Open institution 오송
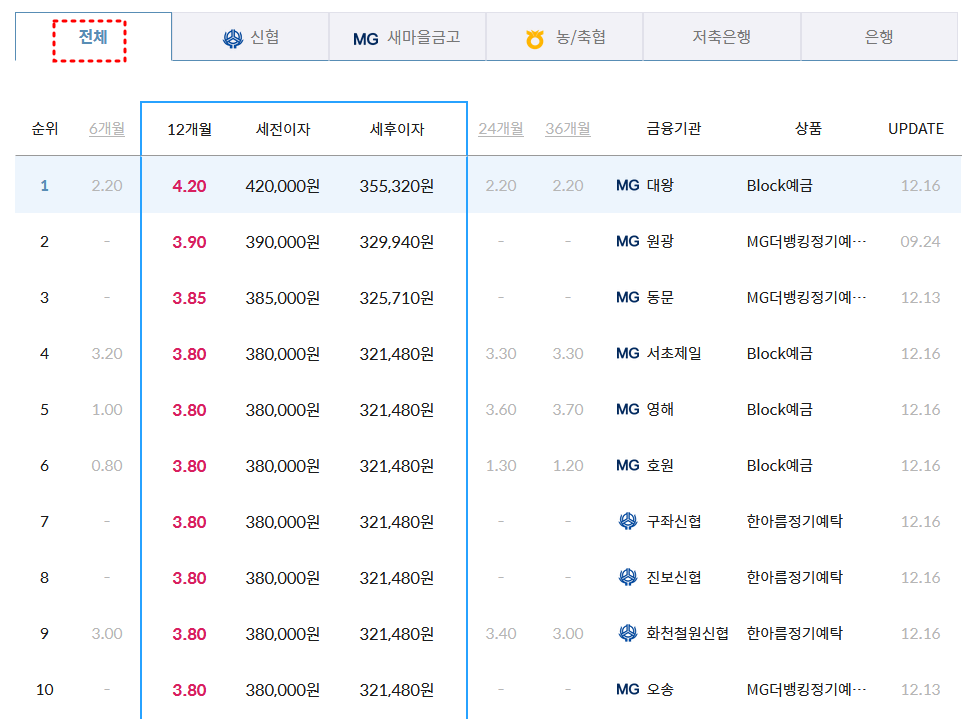Screen dimensions: 979x719 [x=660, y=690]
